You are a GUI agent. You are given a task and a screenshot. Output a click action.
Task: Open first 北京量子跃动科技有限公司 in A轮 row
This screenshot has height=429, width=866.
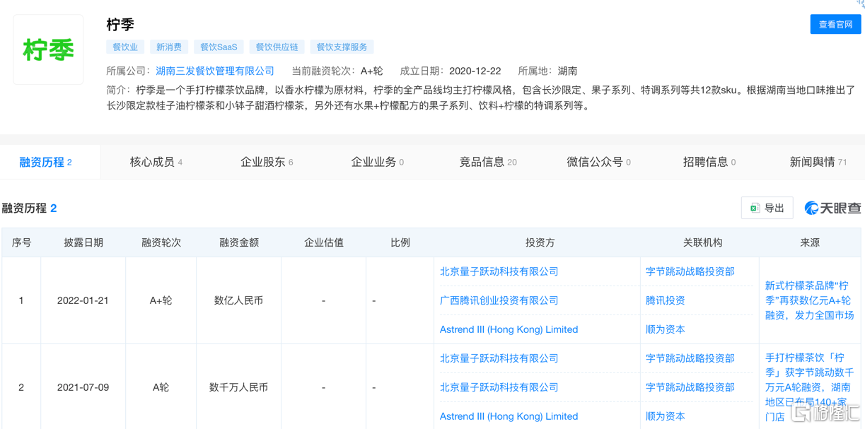click(499, 358)
